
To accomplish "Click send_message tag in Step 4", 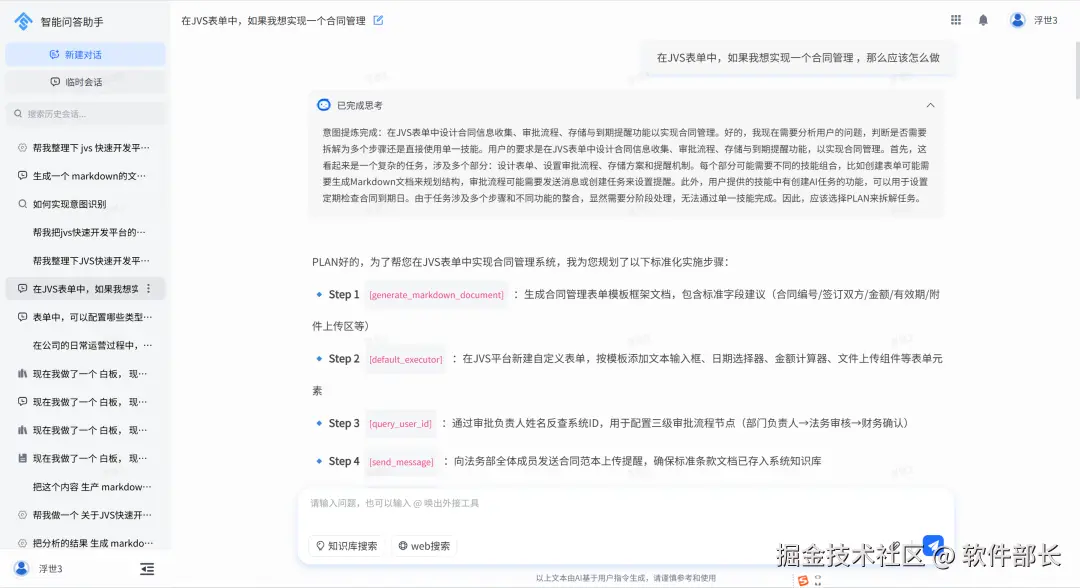I will (x=401, y=462).
